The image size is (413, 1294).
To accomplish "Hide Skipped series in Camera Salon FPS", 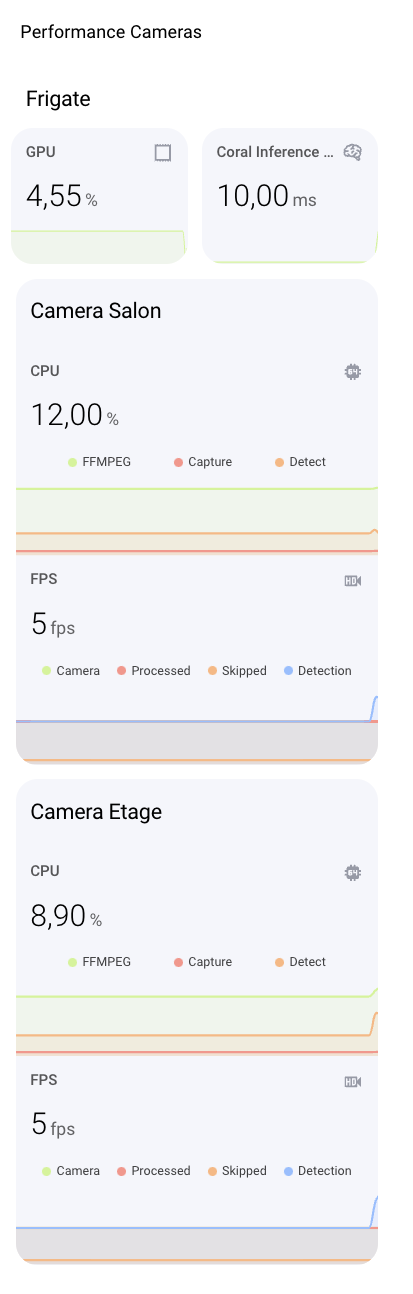I will pos(237,671).
